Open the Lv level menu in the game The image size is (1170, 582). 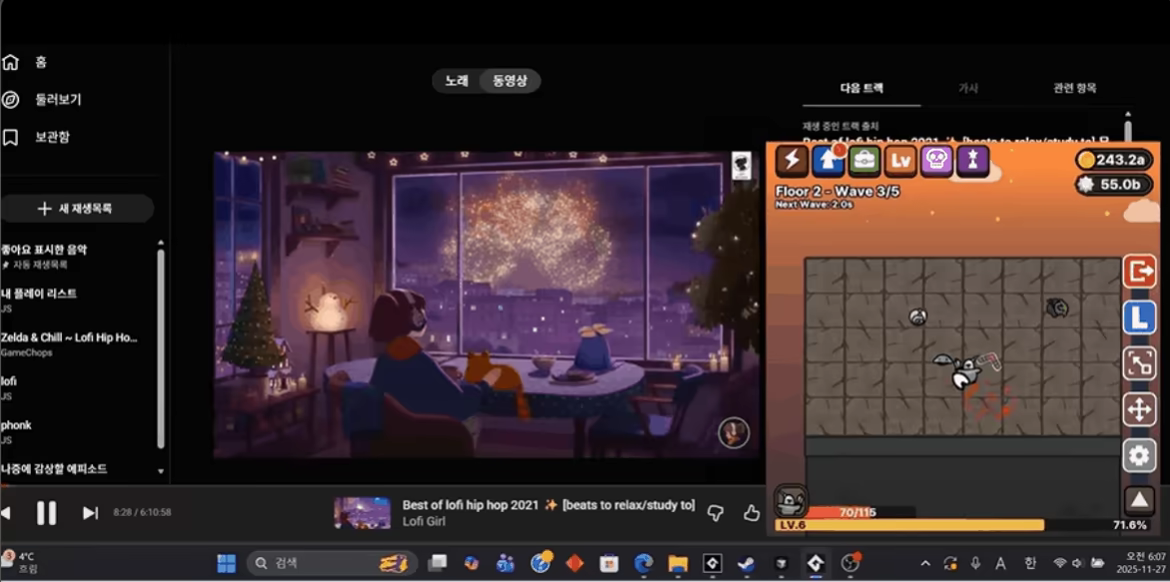tap(901, 160)
